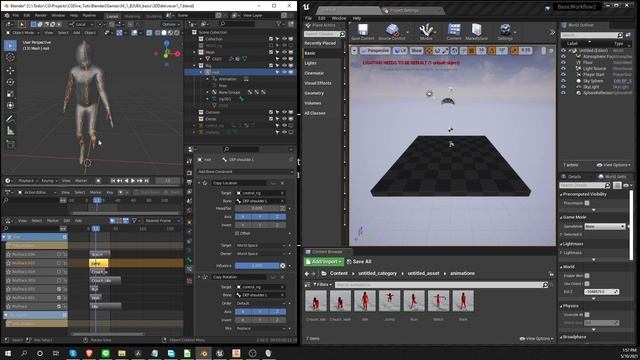Open the Window menu in Unreal Editor

pyautogui.click(x=339, y=18)
